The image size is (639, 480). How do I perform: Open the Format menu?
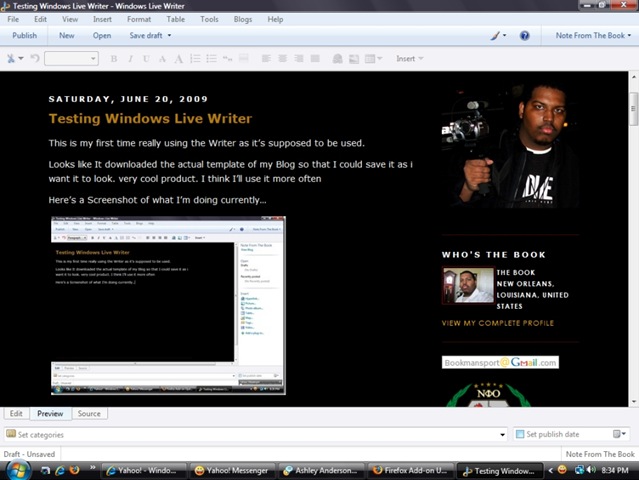[139, 19]
